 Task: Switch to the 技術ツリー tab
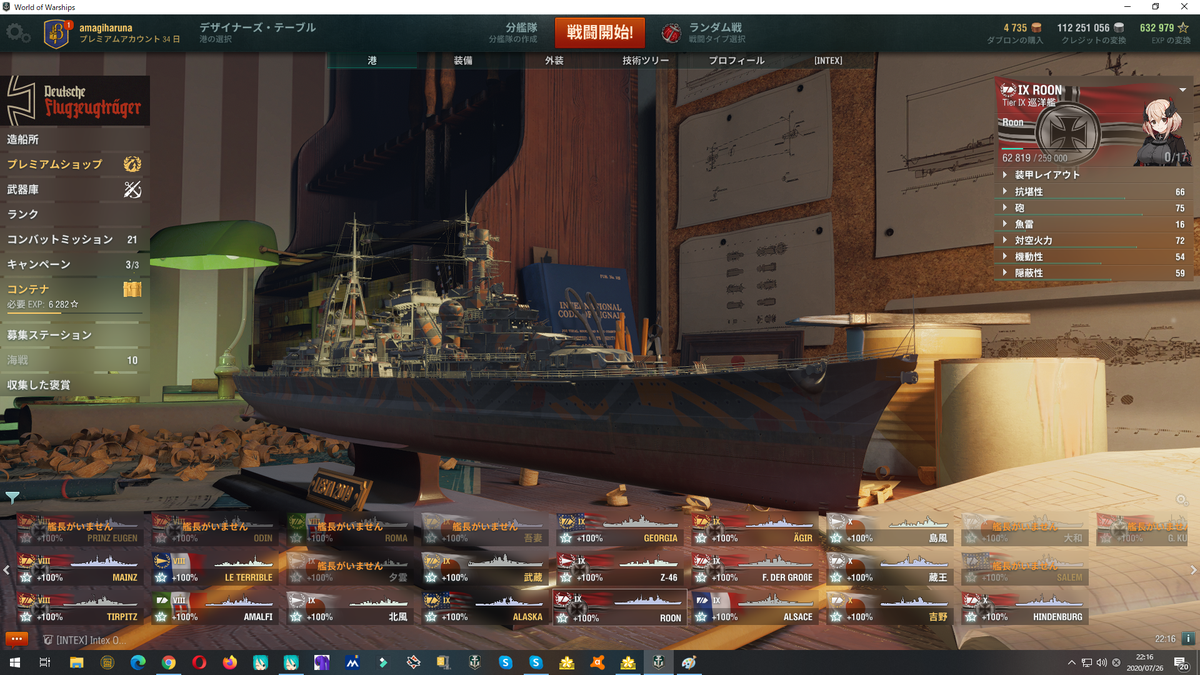tap(645, 60)
